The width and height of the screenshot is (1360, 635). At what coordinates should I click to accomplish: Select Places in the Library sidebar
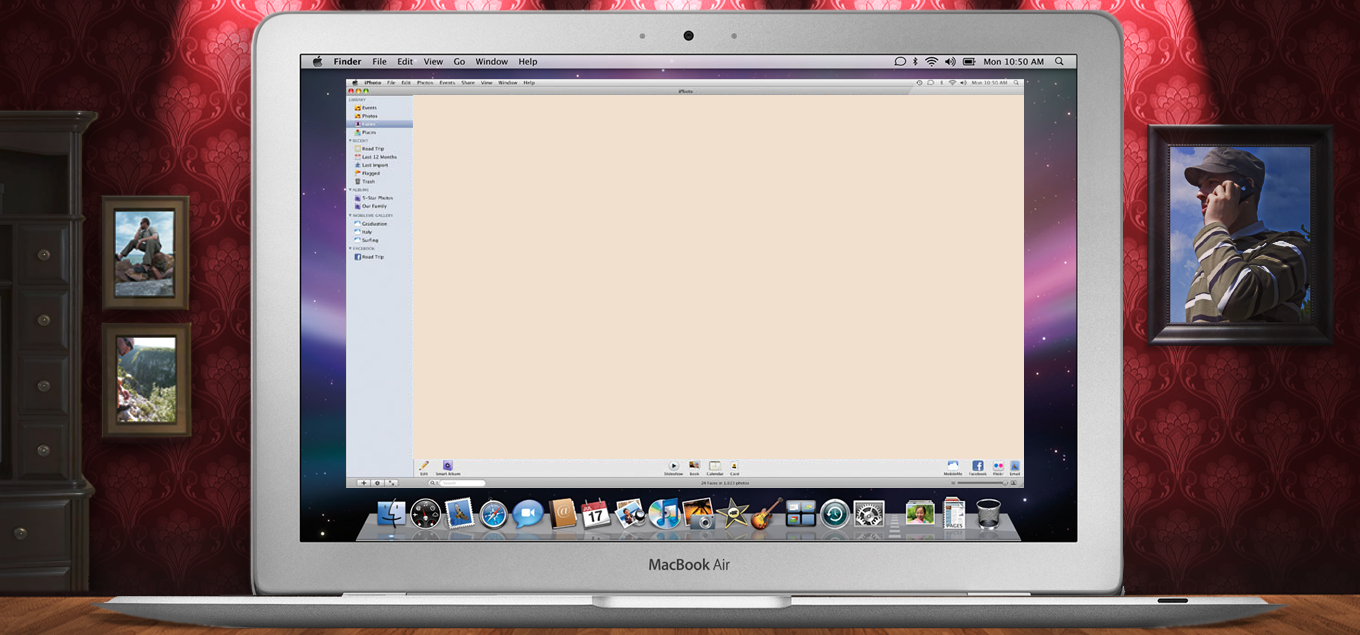(368, 132)
